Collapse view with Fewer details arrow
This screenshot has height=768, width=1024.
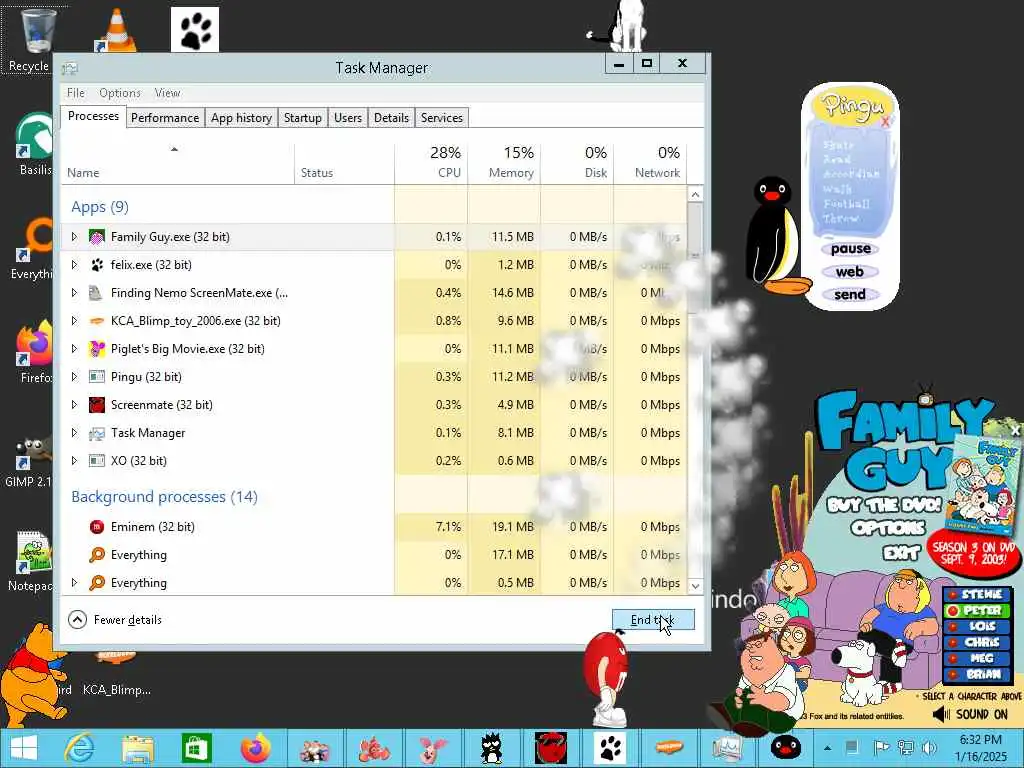point(77,620)
